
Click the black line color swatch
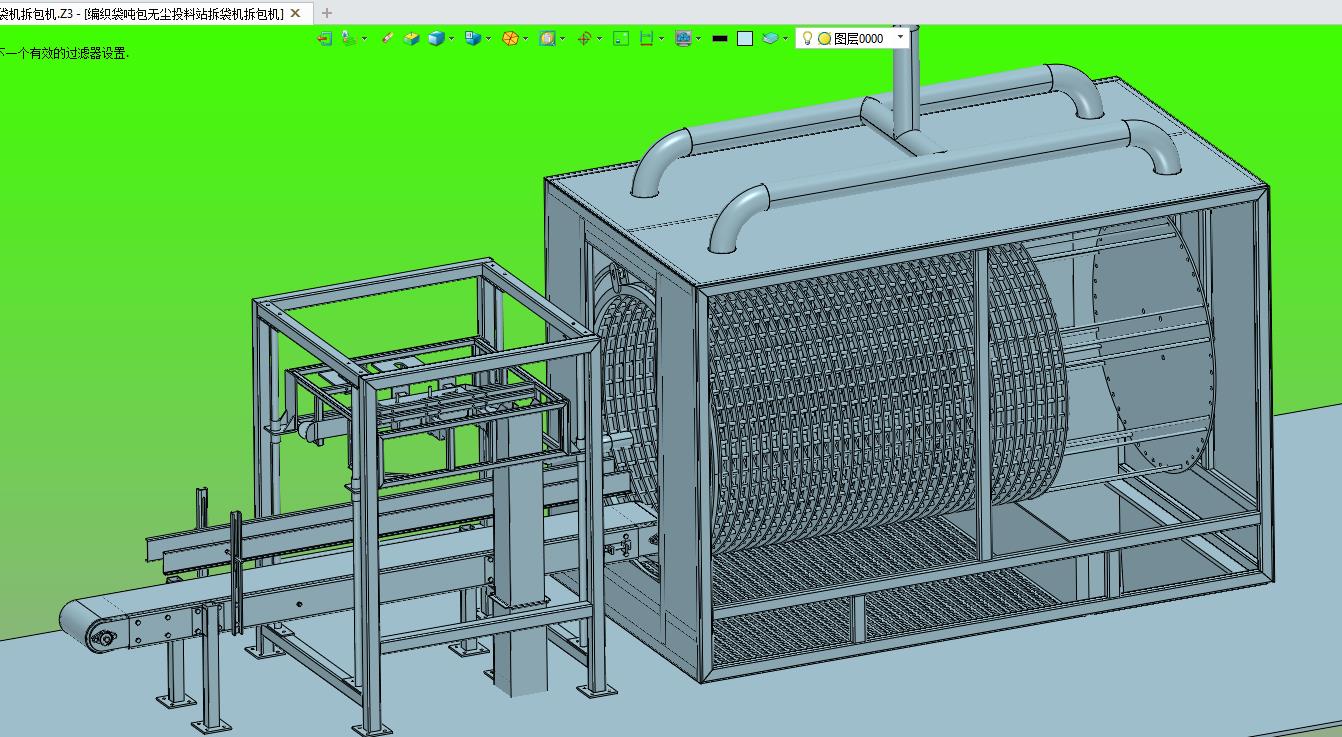(x=719, y=38)
